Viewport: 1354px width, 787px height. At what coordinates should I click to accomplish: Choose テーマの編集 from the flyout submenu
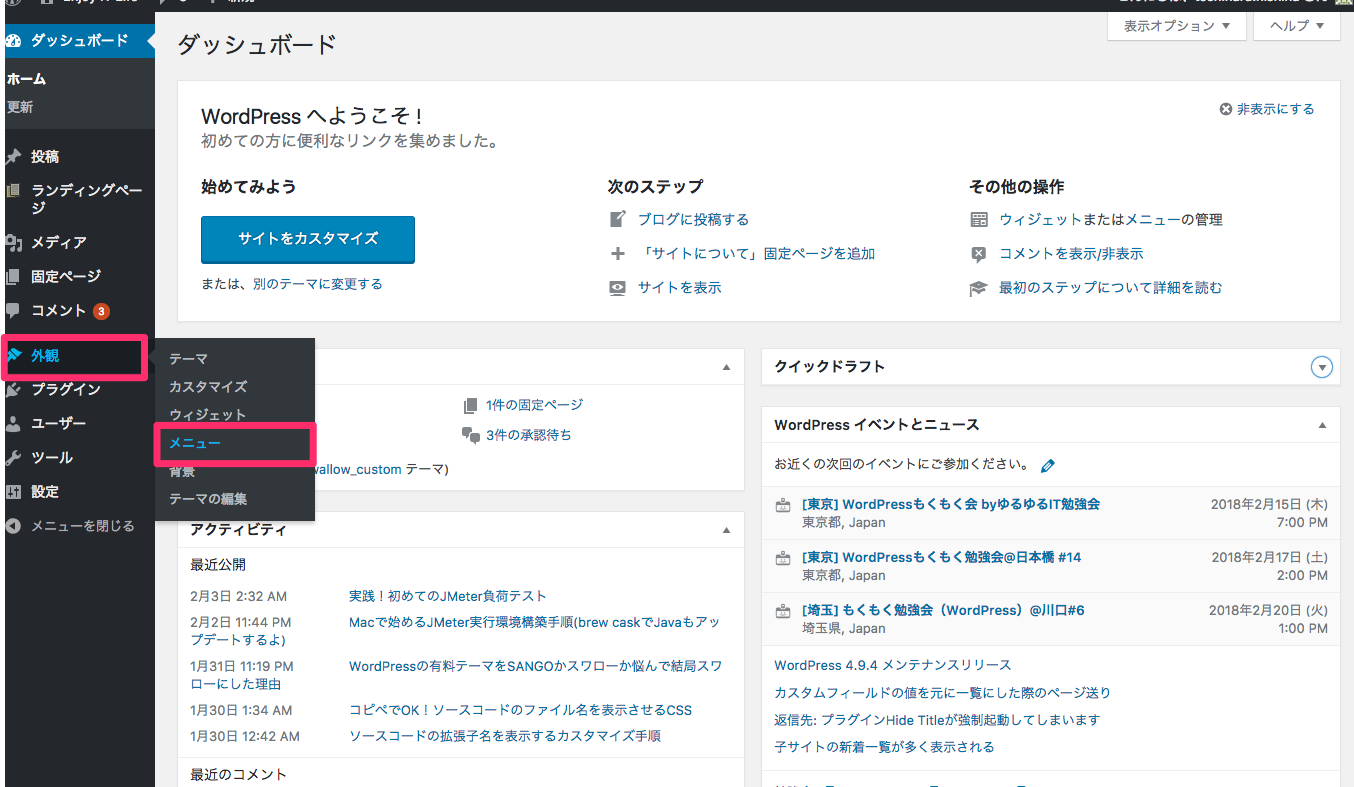coord(208,499)
